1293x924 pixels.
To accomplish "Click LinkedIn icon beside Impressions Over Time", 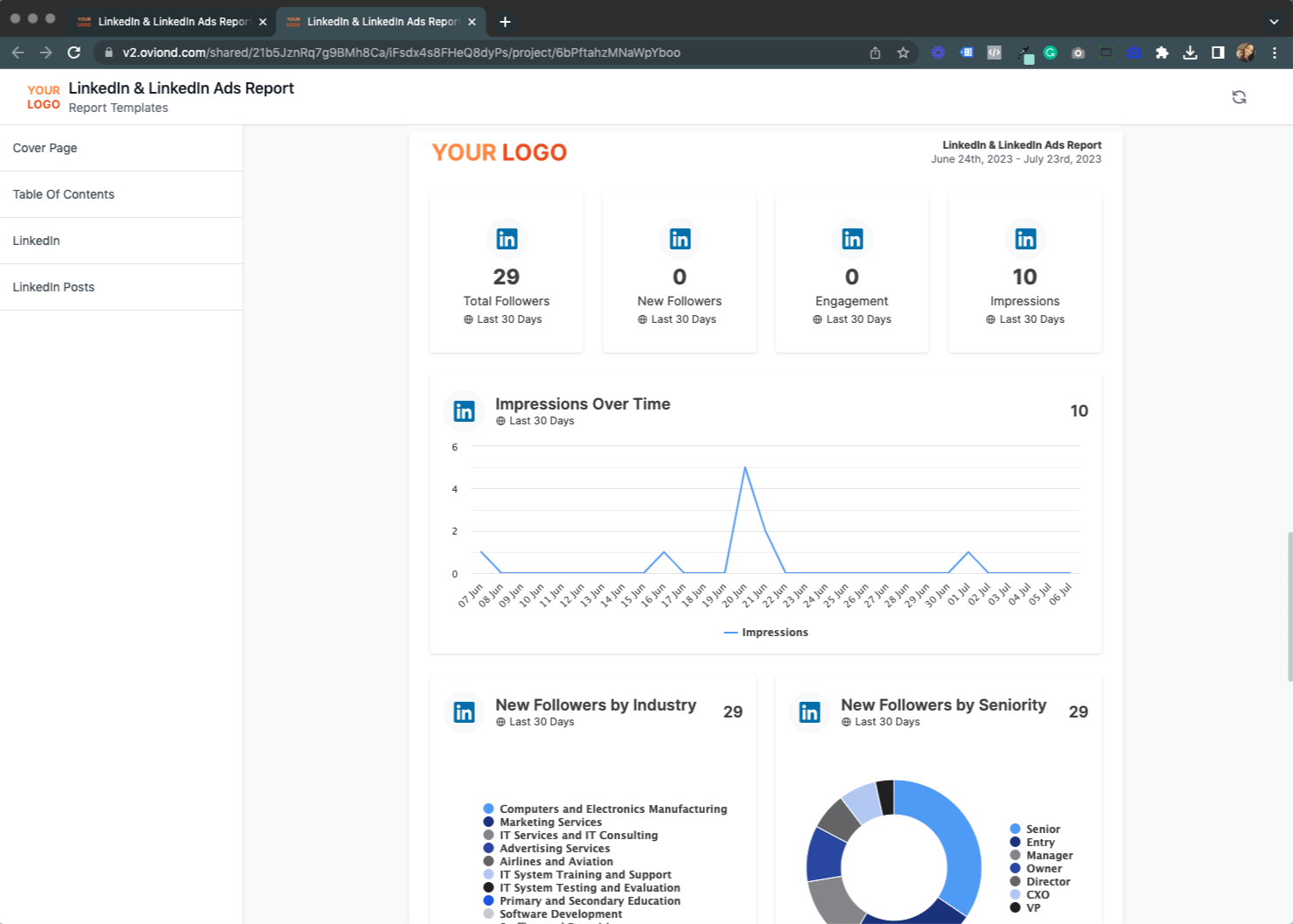I will tap(464, 411).
